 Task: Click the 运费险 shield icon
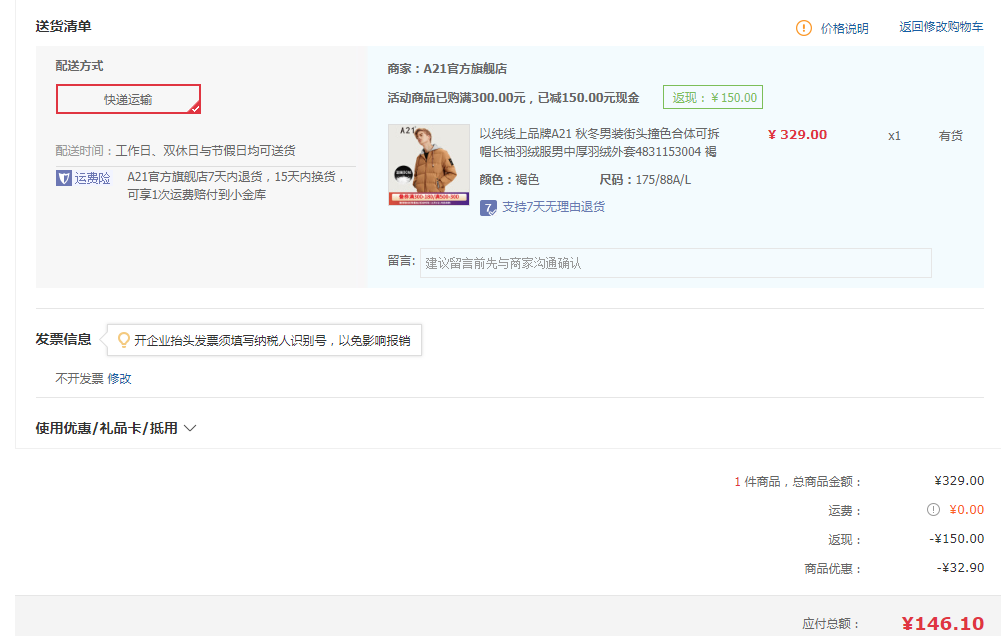pos(64,178)
